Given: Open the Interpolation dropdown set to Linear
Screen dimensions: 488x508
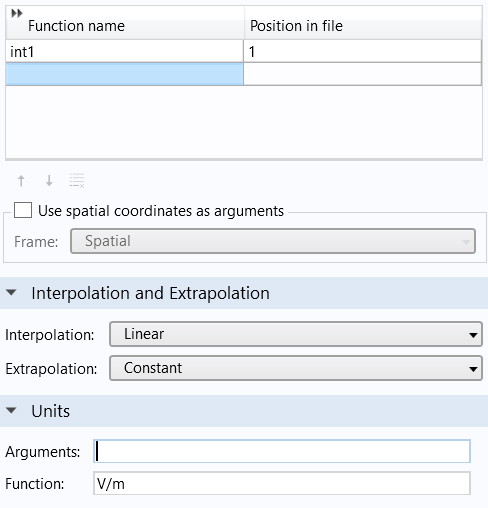Looking at the screenshot, I should point(296,334).
